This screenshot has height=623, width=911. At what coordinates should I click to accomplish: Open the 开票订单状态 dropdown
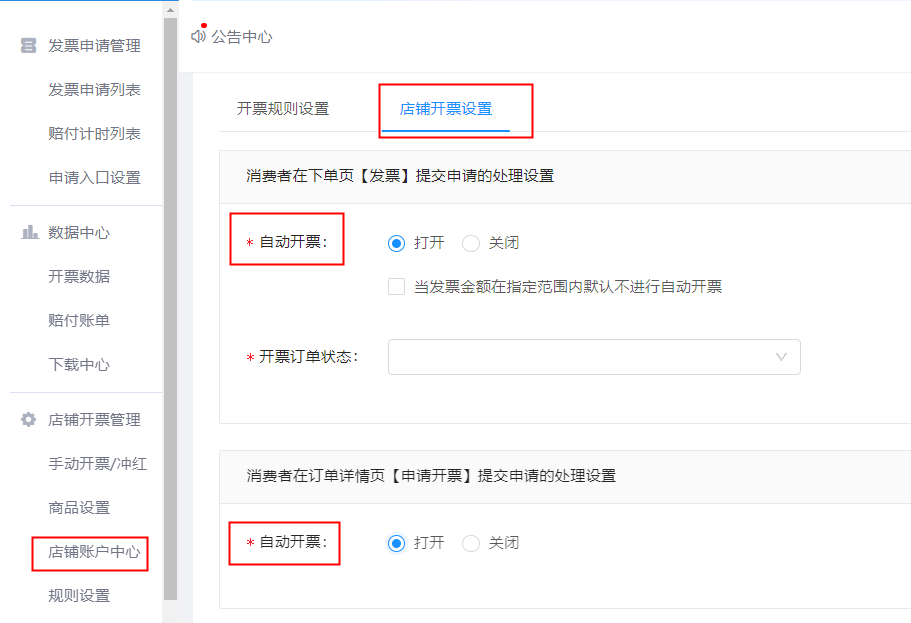[x=594, y=357]
